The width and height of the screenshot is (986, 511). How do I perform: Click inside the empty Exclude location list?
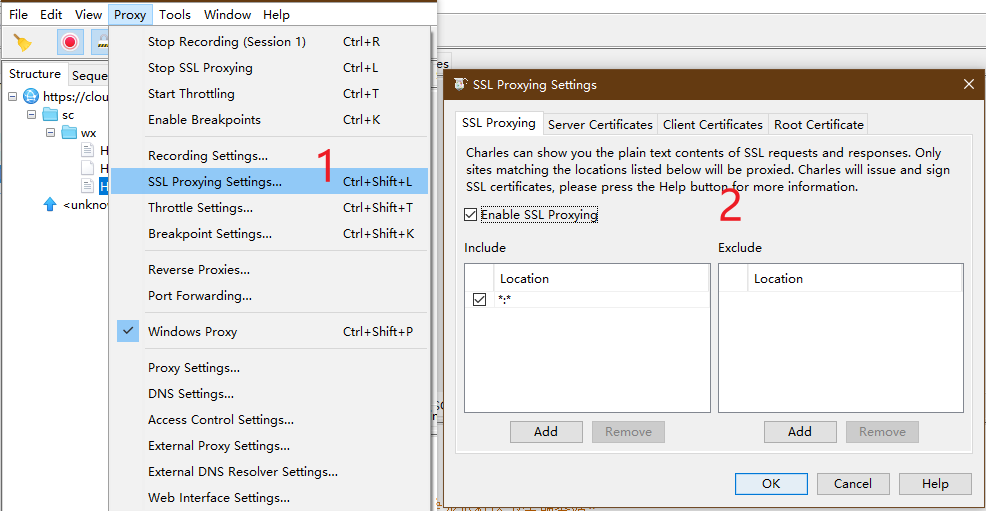click(x=841, y=351)
